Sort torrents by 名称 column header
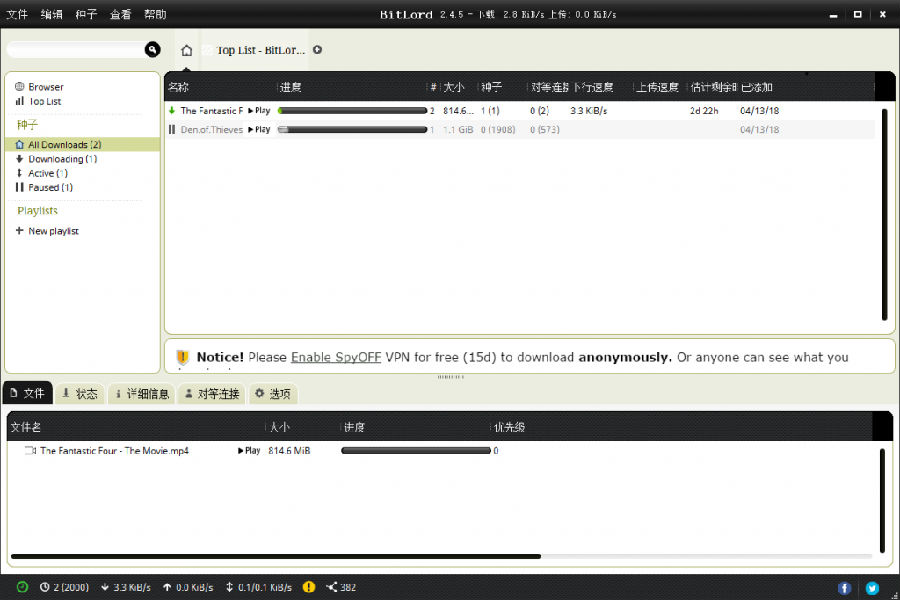The width and height of the screenshot is (900, 600). click(x=179, y=87)
